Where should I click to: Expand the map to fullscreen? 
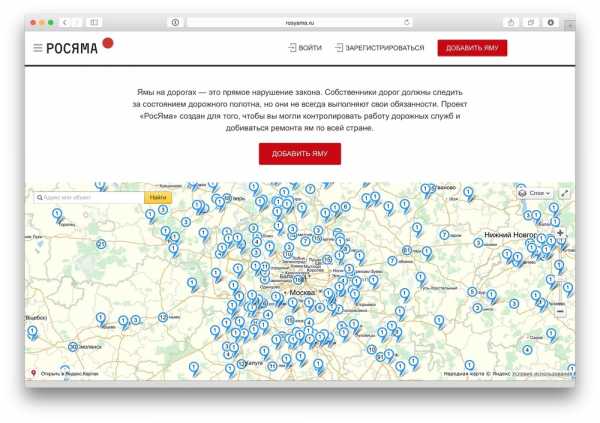(565, 193)
